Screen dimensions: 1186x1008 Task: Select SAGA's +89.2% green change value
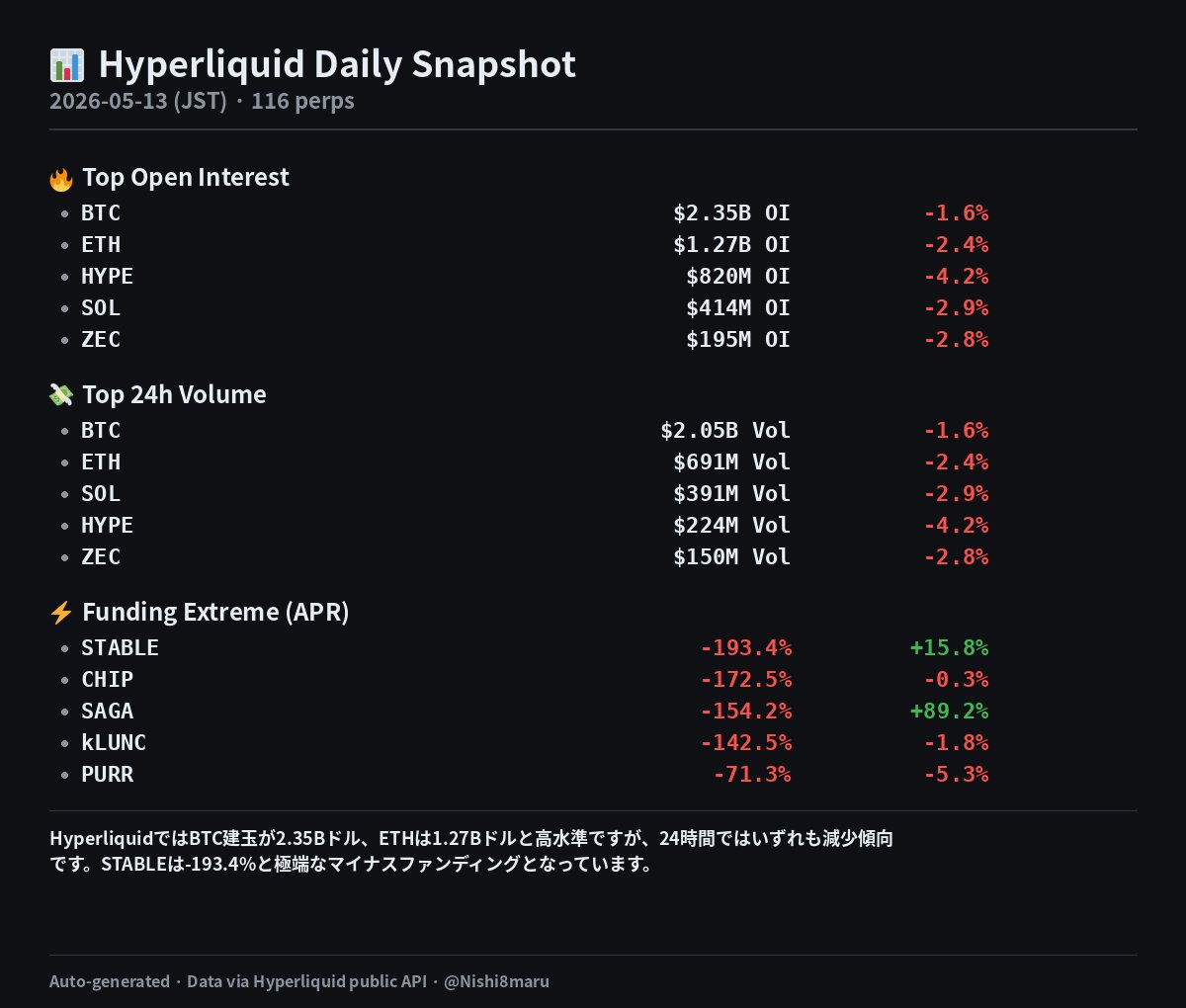point(949,711)
